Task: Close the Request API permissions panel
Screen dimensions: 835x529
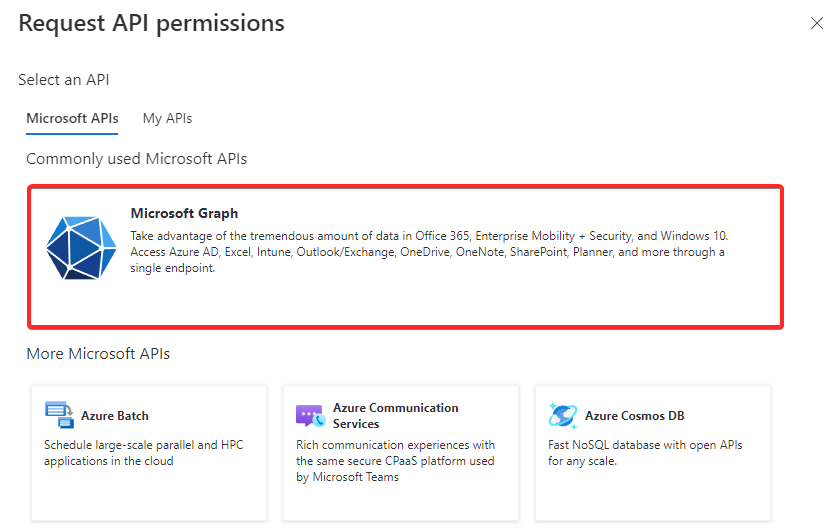Action: [816, 23]
